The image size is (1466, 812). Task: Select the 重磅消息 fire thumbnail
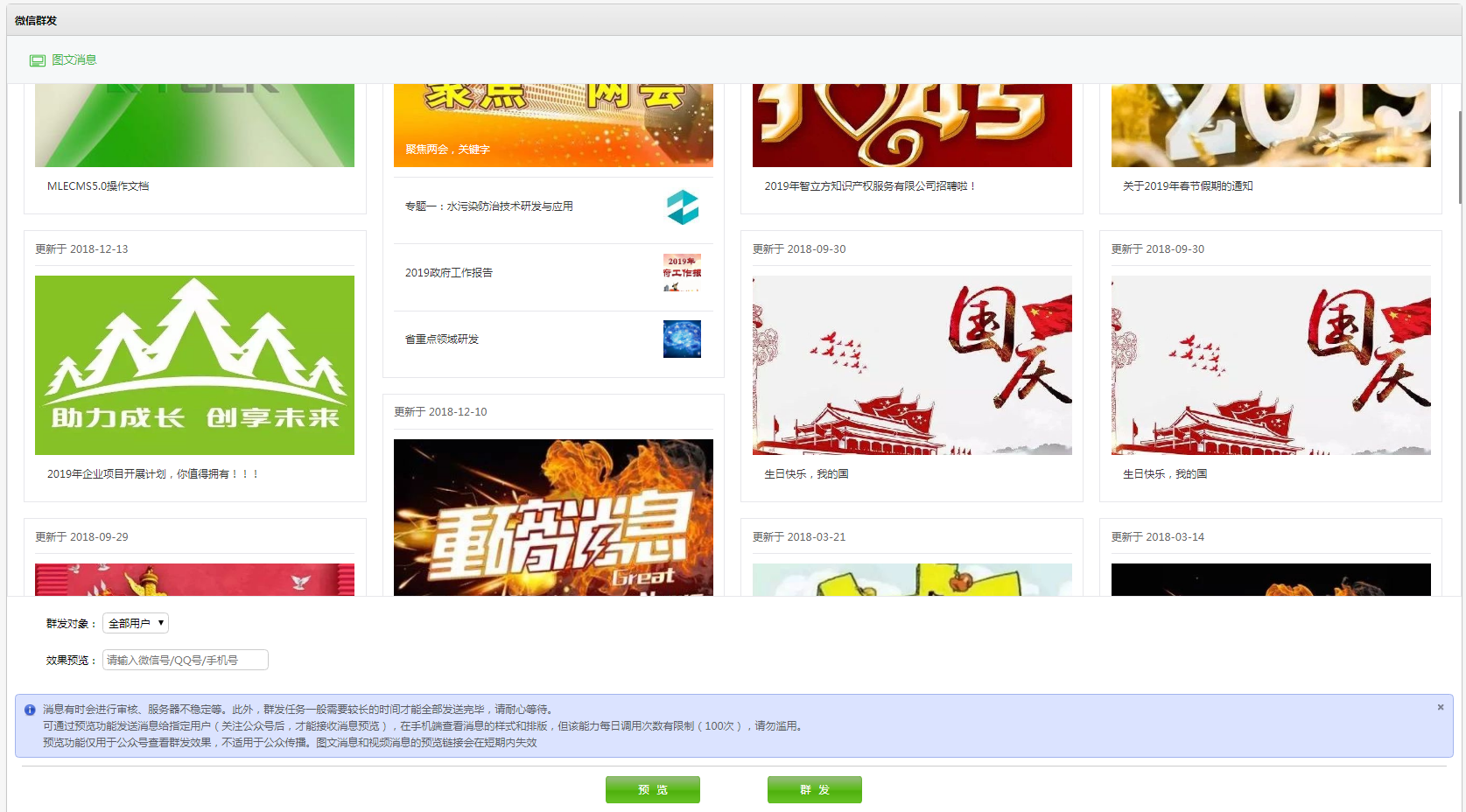point(553,517)
